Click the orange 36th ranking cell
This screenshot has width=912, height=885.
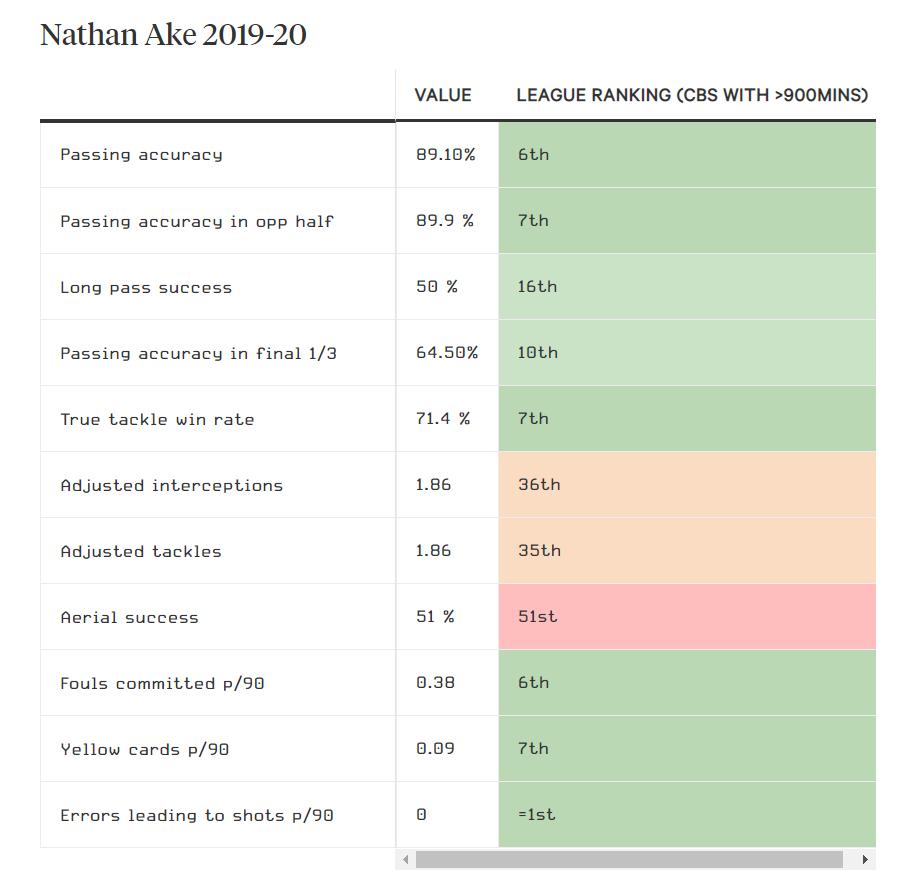pyautogui.click(x=687, y=485)
